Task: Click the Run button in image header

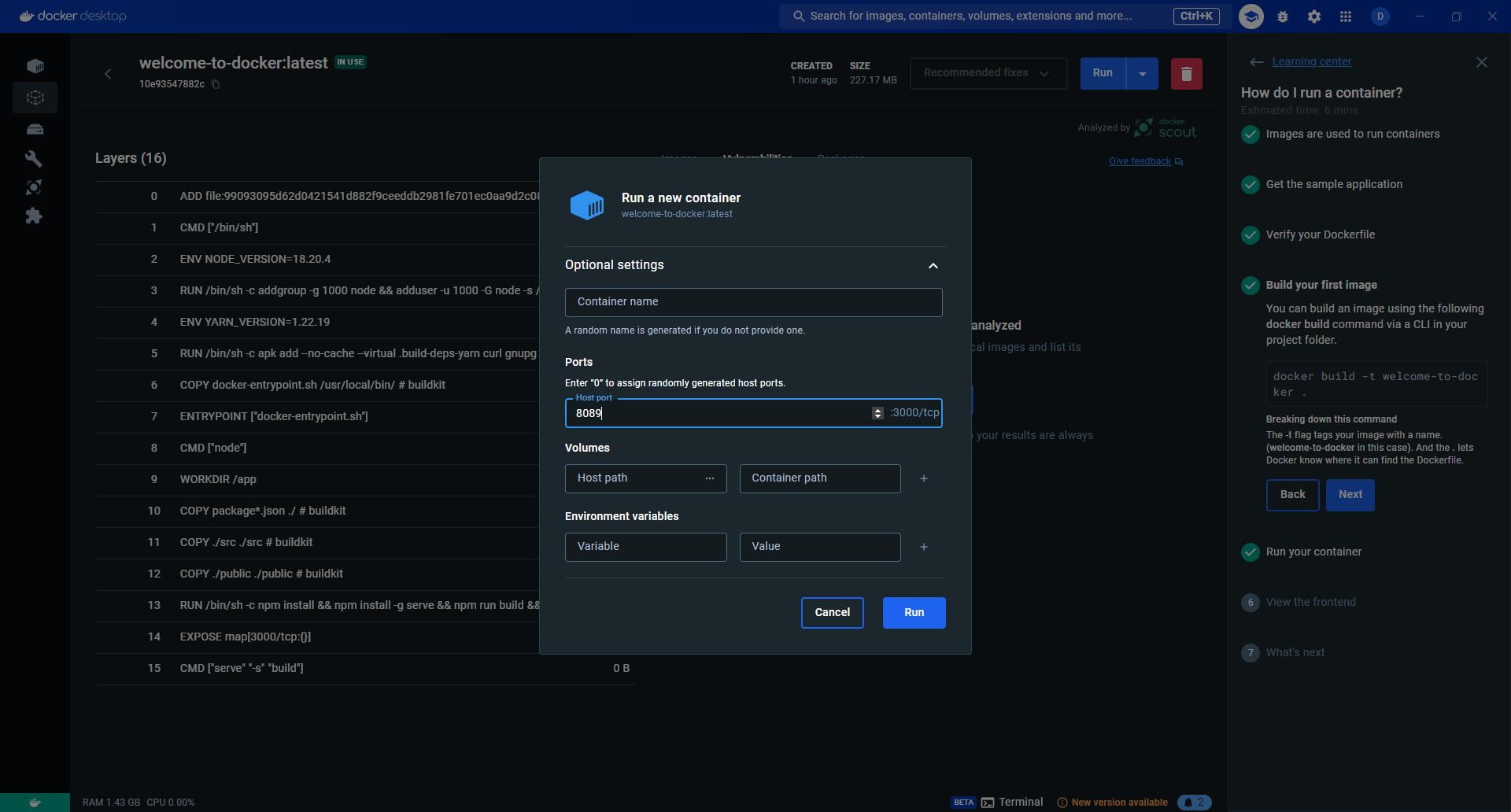Action: tap(1103, 73)
